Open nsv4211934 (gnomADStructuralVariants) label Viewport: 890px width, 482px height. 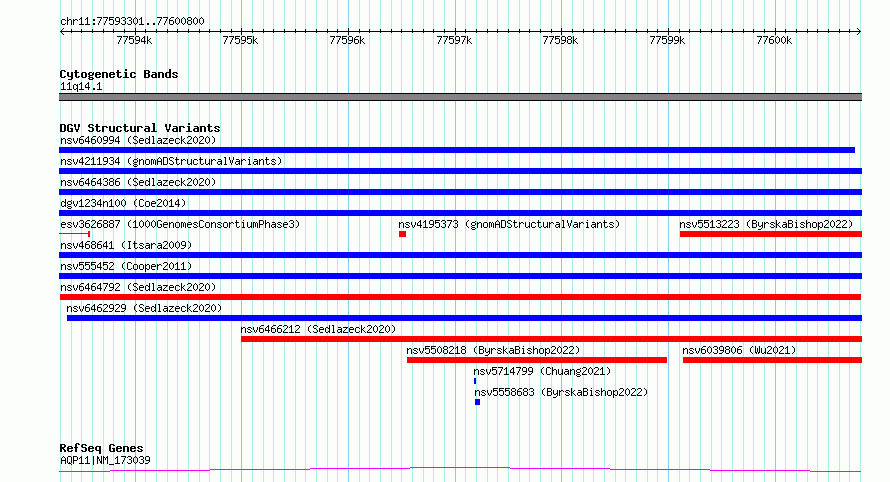click(171, 161)
